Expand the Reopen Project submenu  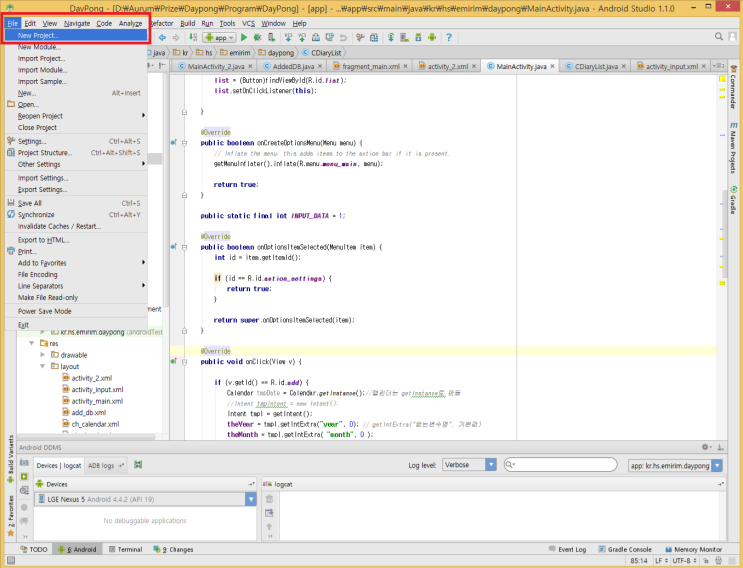76,116
